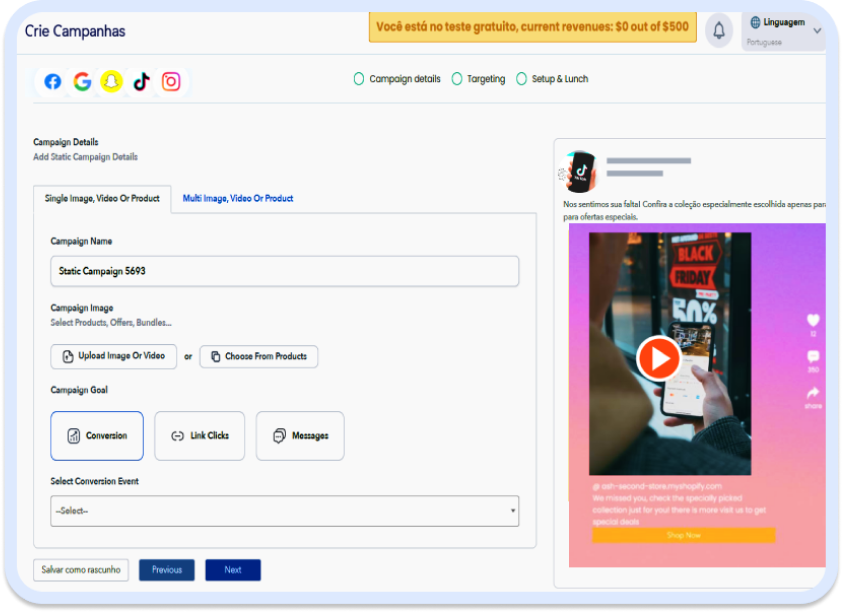Click the share arrow icon in preview
Screen dimensions: 842x612
(812, 393)
